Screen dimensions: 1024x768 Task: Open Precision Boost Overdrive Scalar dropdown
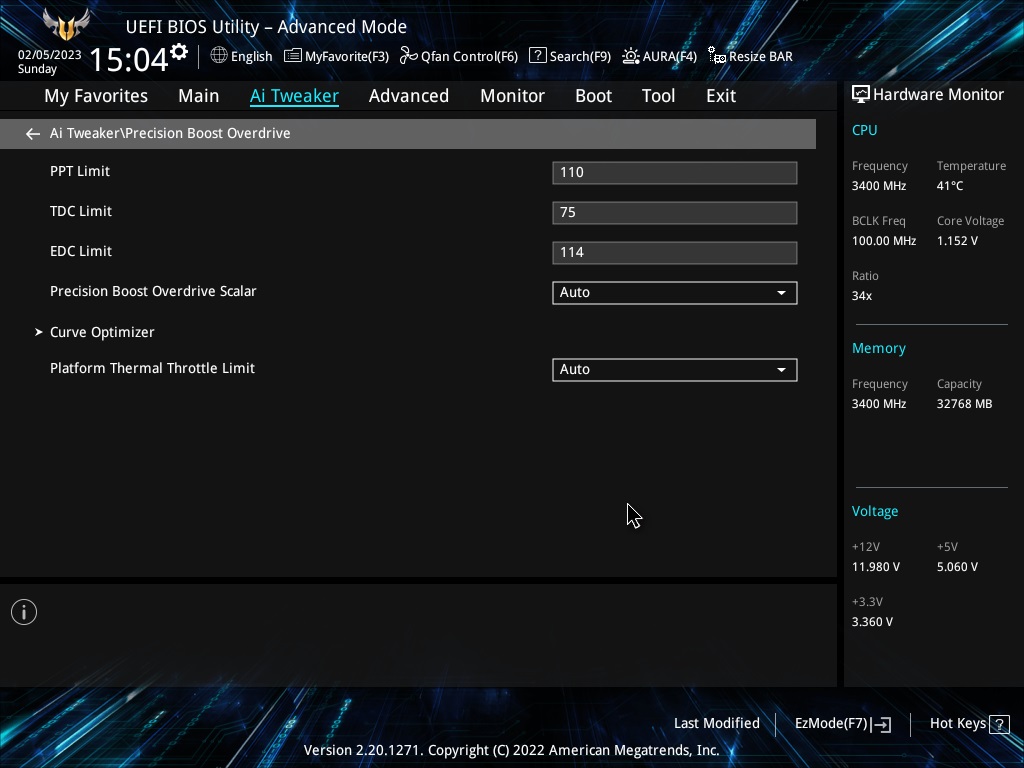pyautogui.click(x=675, y=293)
